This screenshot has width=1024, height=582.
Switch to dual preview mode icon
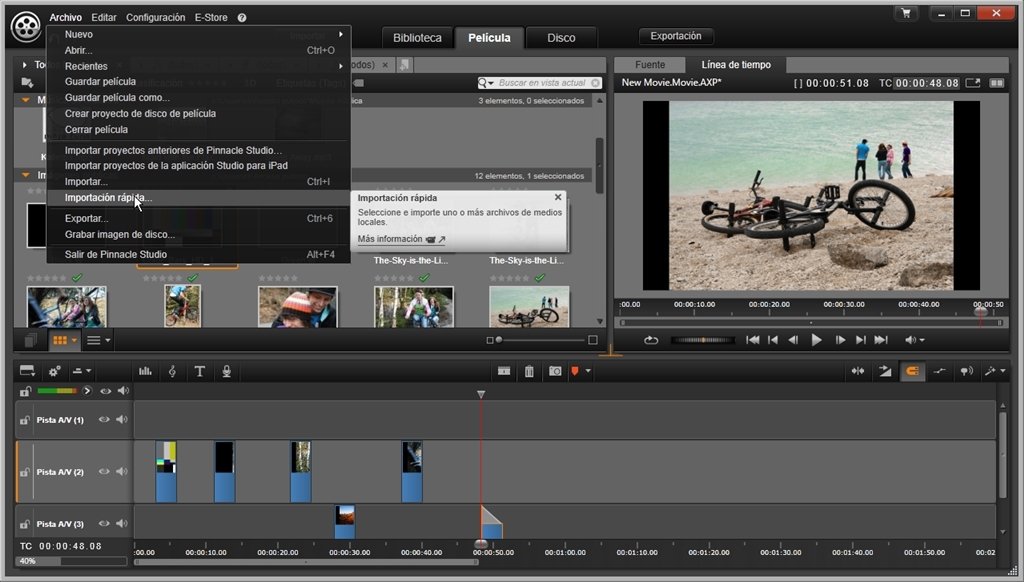click(997, 83)
